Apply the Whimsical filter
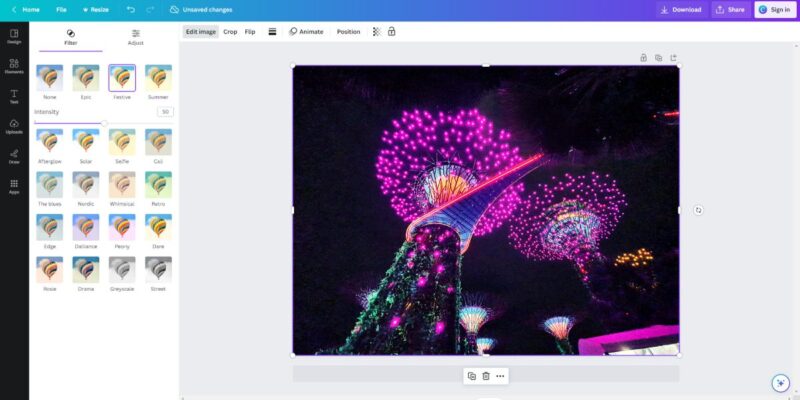800x400 pixels. (x=122, y=185)
